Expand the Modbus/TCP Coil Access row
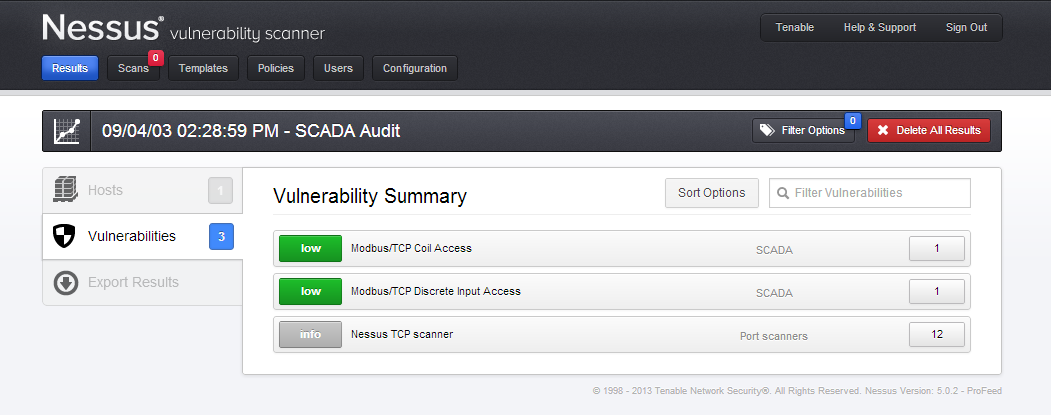The width and height of the screenshot is (1051, 415). (x=622, y=248)
